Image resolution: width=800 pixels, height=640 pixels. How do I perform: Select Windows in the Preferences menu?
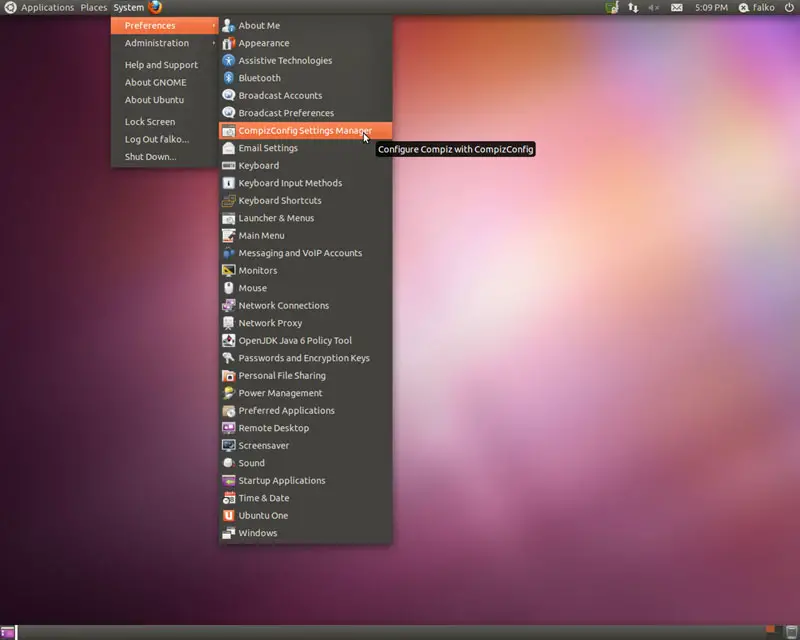pos(305,533)
